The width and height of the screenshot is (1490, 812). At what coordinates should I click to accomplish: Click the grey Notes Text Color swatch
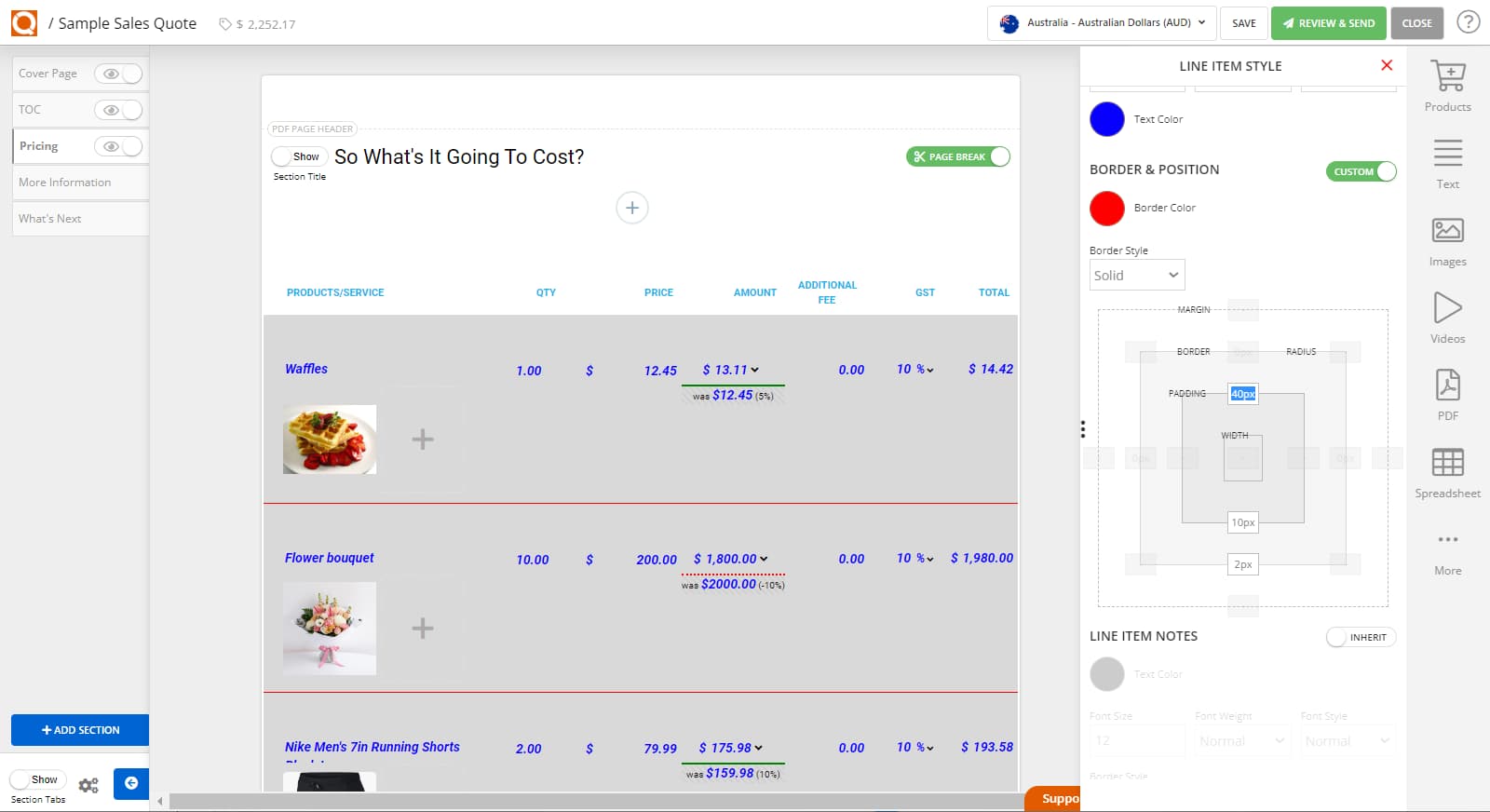tap(1107, 673)
